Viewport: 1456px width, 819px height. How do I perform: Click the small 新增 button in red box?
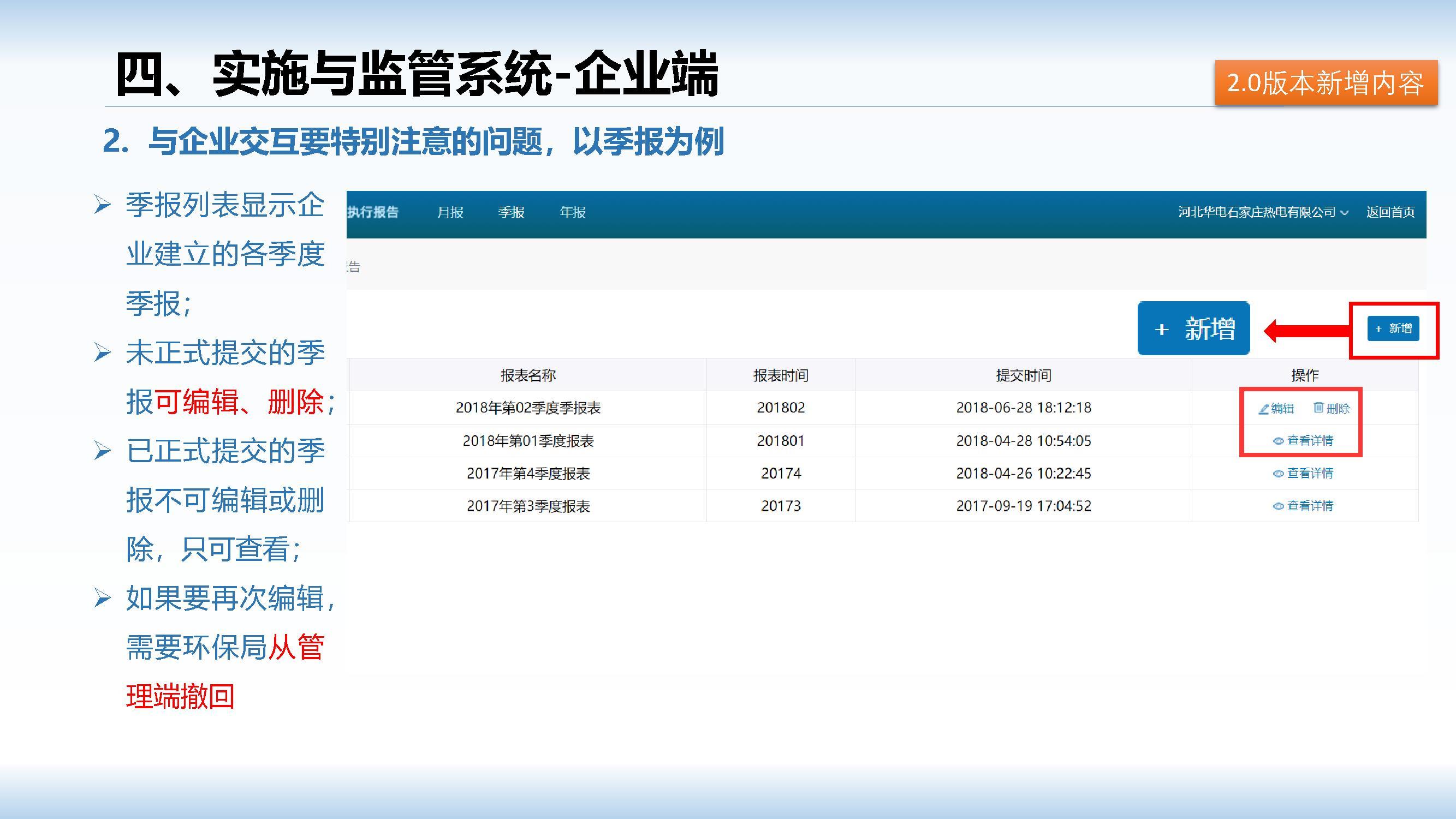click(1393, 328)
